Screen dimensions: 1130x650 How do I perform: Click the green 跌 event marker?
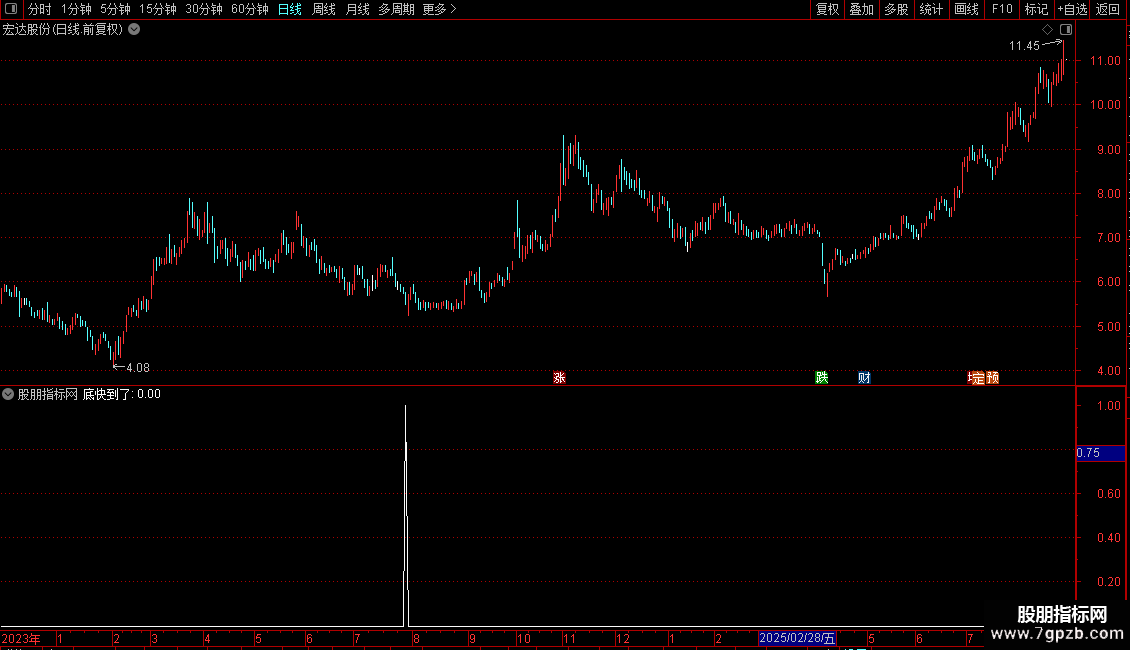822,378
